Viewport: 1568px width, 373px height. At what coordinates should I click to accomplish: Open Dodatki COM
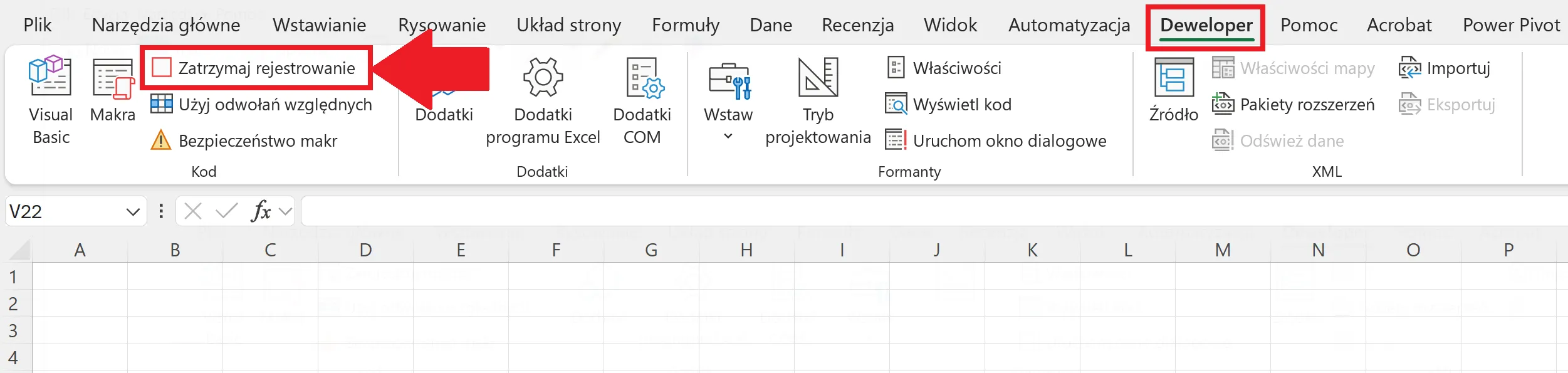(x=642, y=100)
